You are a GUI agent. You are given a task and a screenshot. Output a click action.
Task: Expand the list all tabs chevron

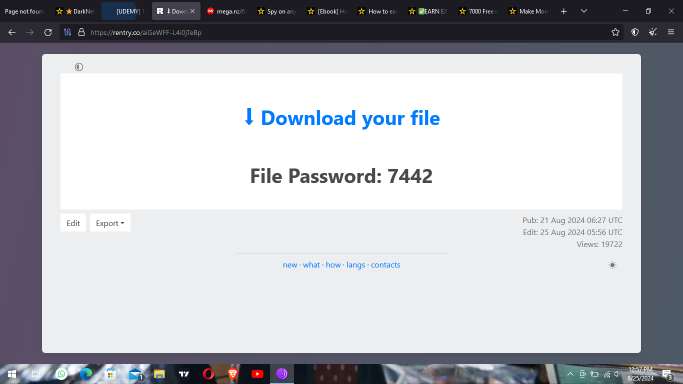click(x=584, y=11)
